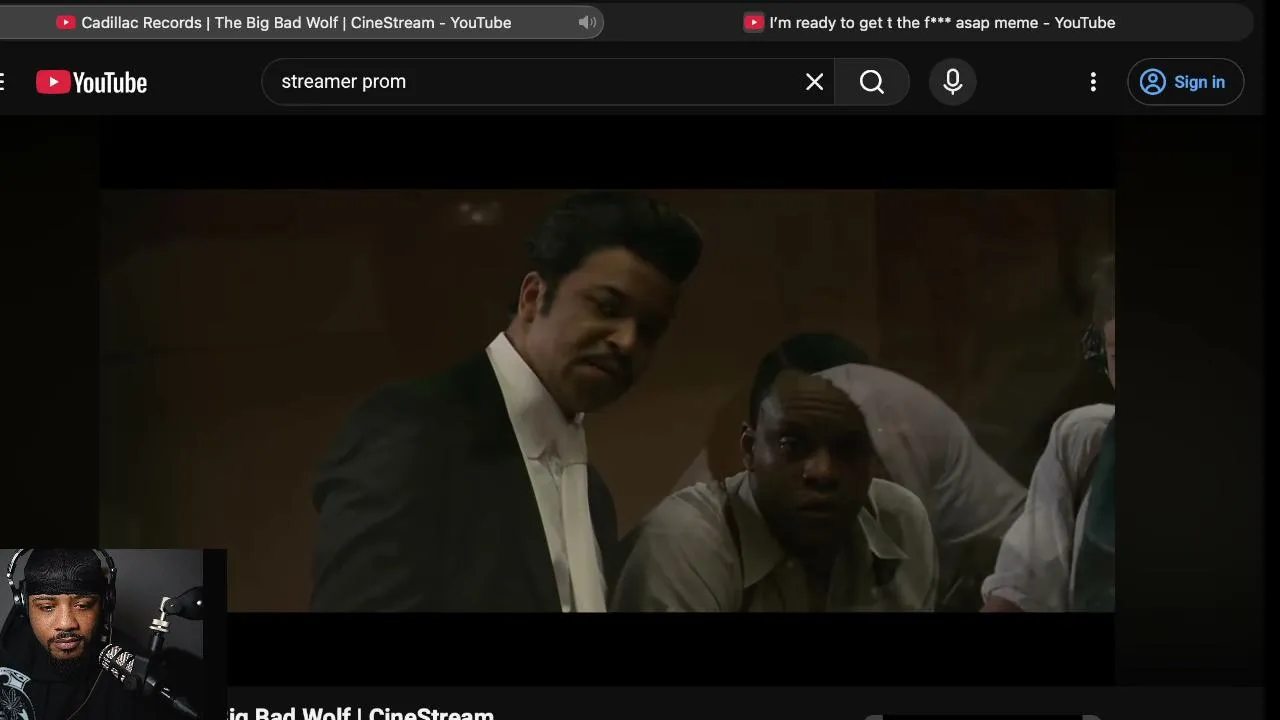Open the three-dot settings menu
Screen dimensions: 1280x720
1093,82
